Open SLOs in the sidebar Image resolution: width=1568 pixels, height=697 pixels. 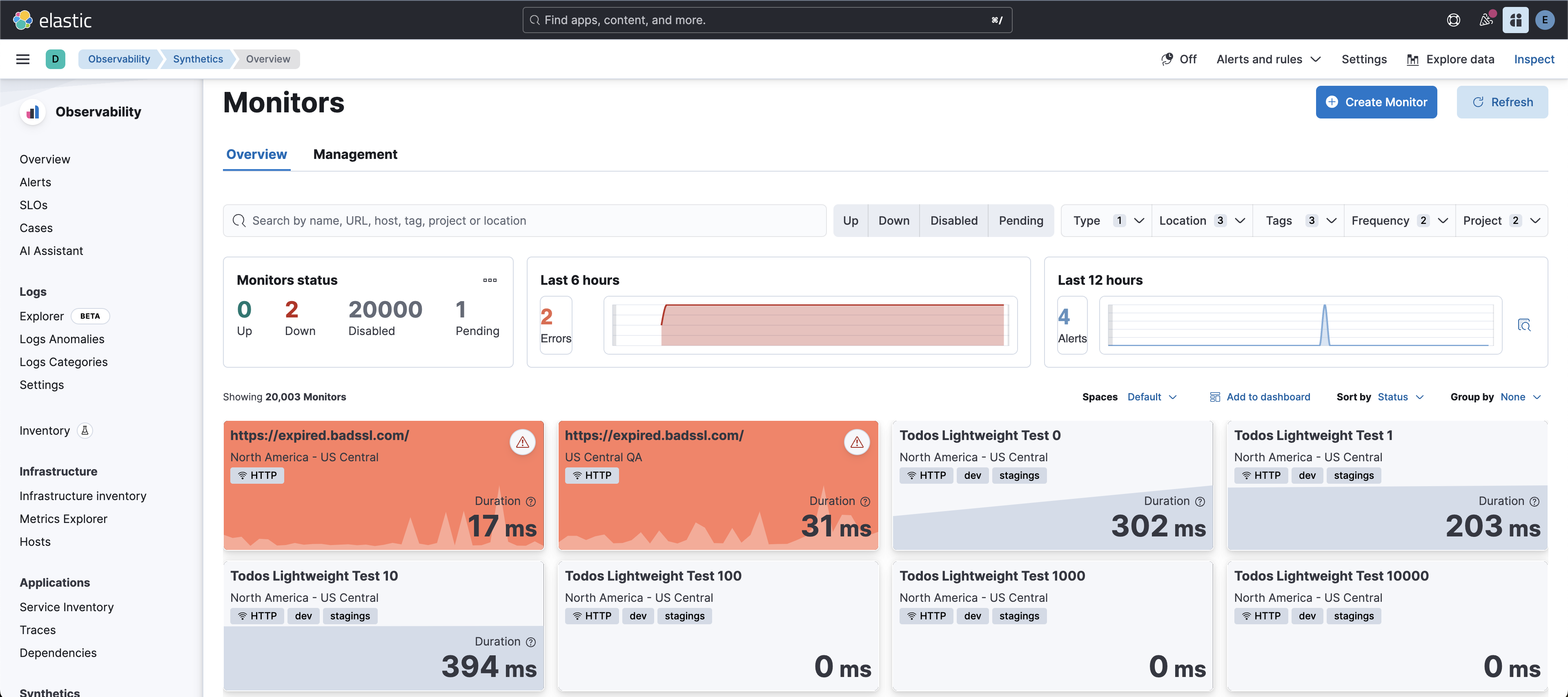(33, 206)
